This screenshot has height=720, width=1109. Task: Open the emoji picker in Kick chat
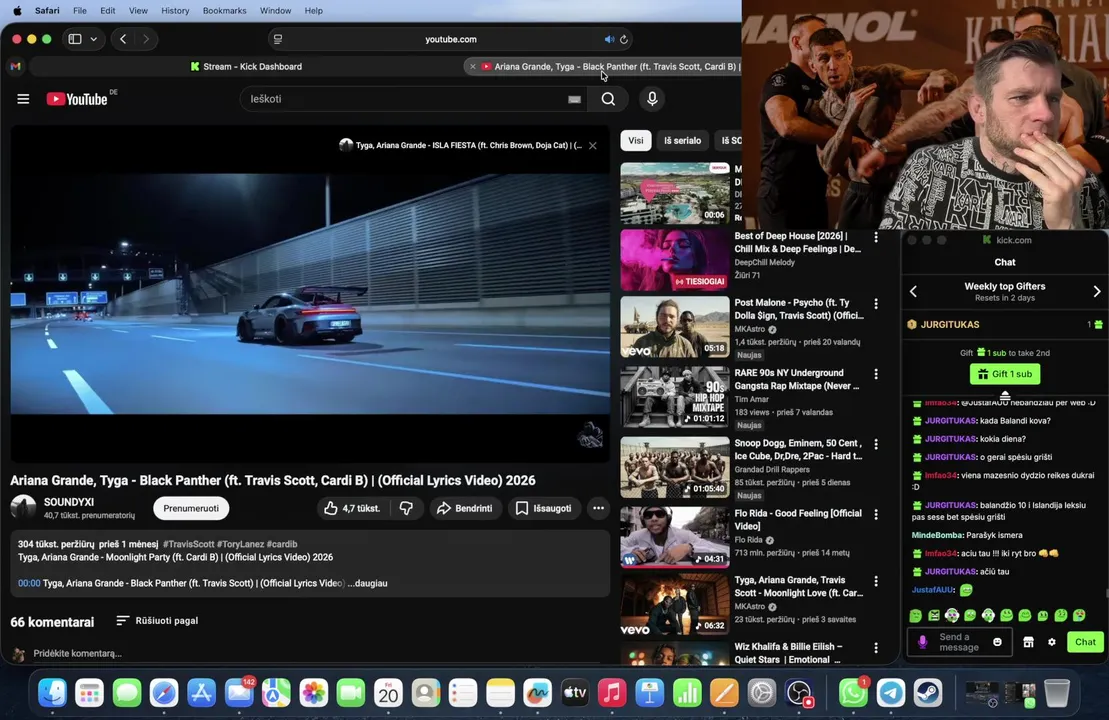[x=997, y=642]
